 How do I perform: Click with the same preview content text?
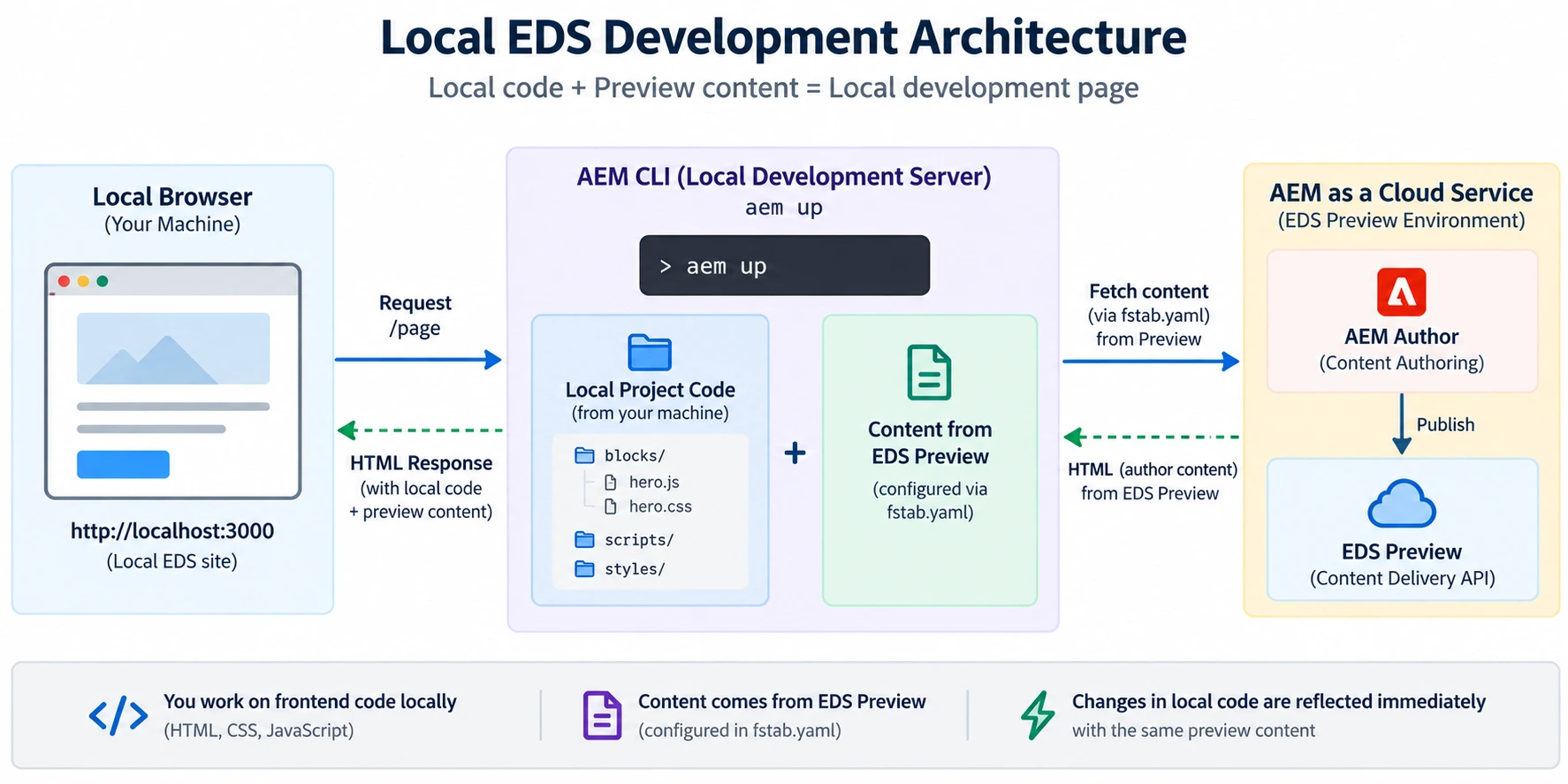coord(1193,731)
